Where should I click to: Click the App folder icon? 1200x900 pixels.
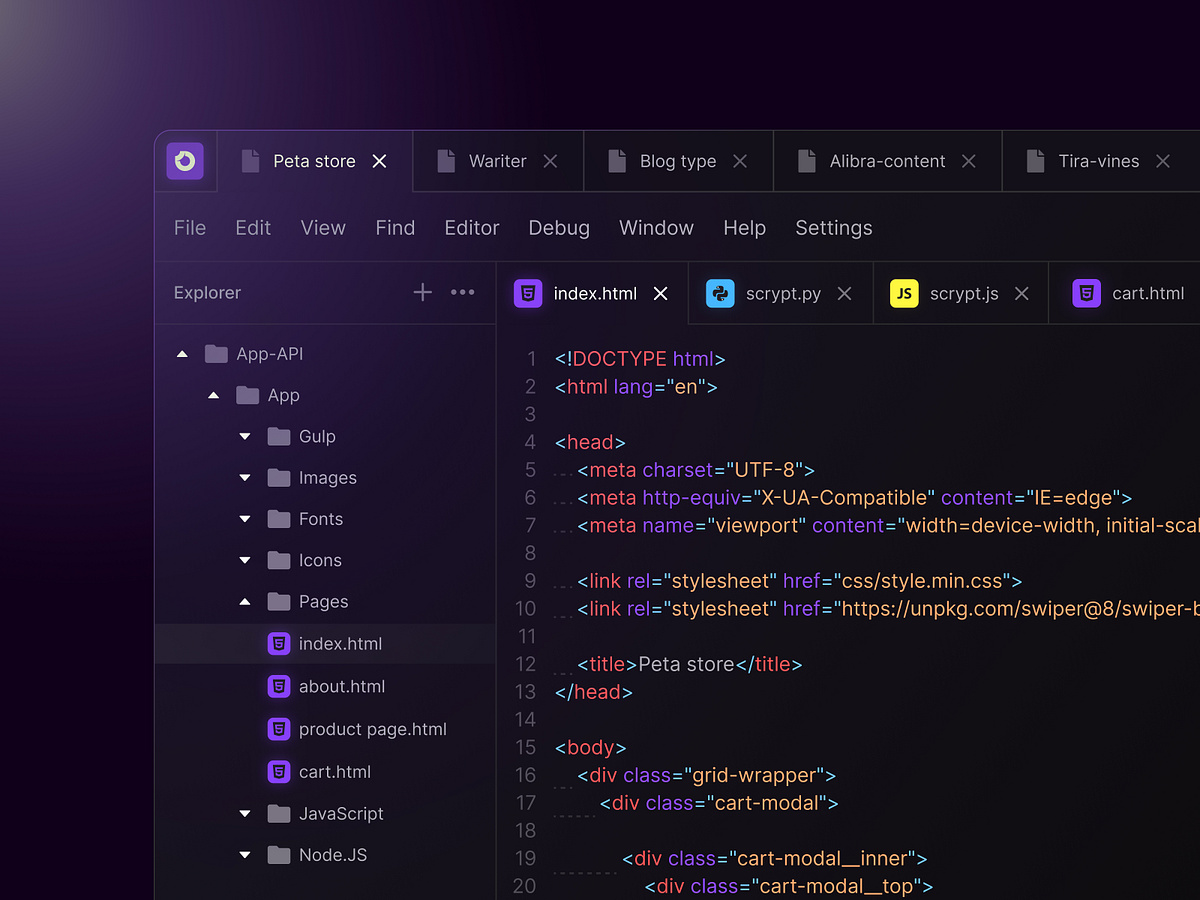[248, 395]
